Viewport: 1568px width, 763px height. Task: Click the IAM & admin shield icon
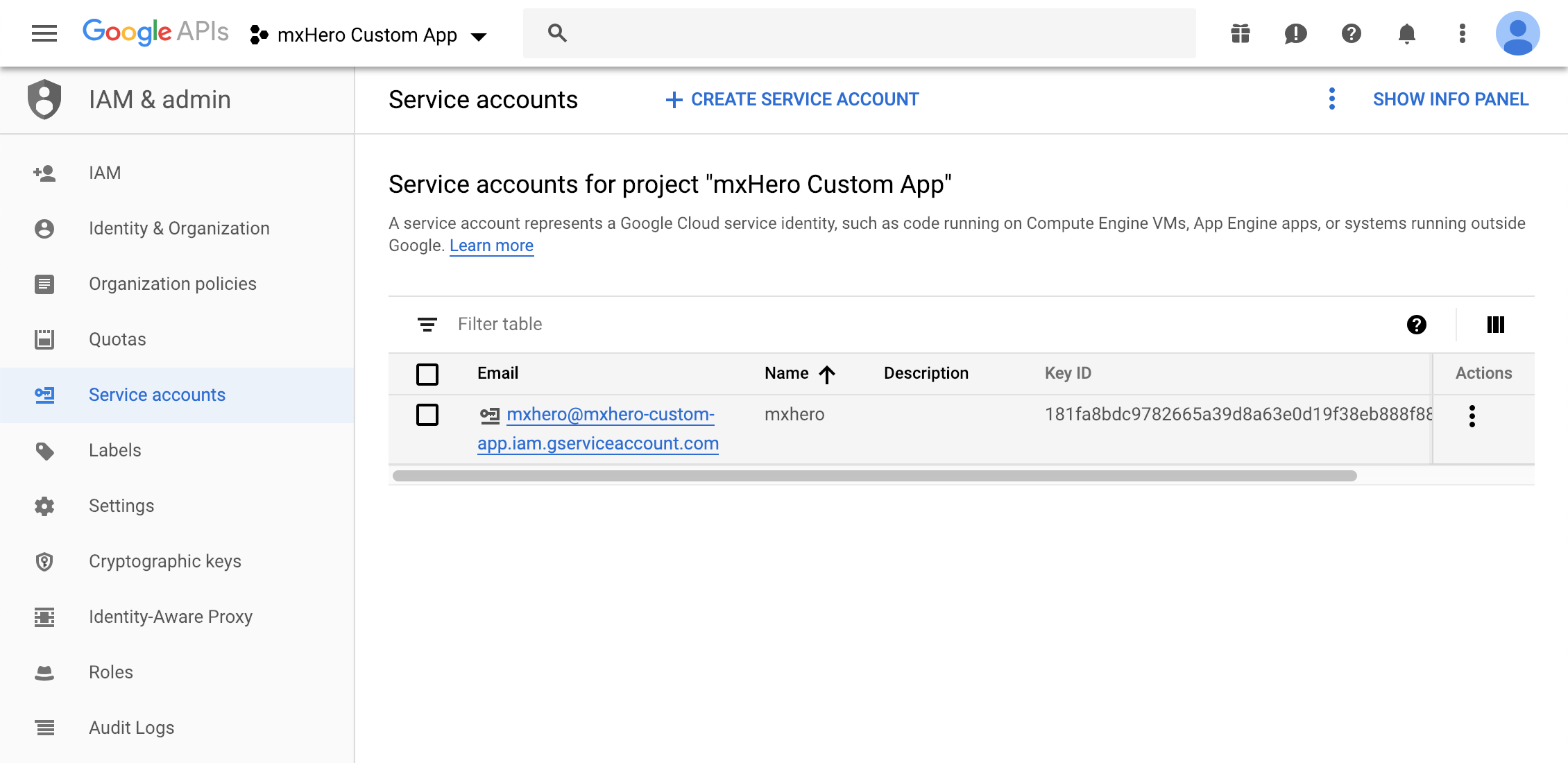44,99
